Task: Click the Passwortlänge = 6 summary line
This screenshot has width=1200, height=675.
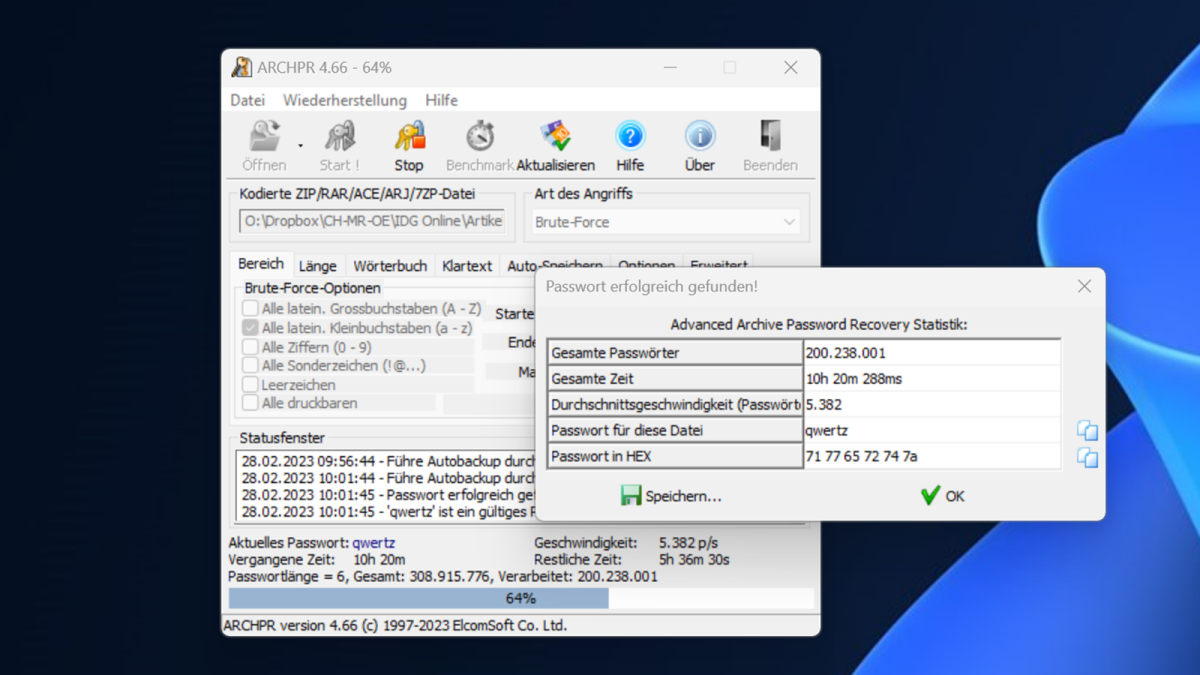Action: click(443, 577)
